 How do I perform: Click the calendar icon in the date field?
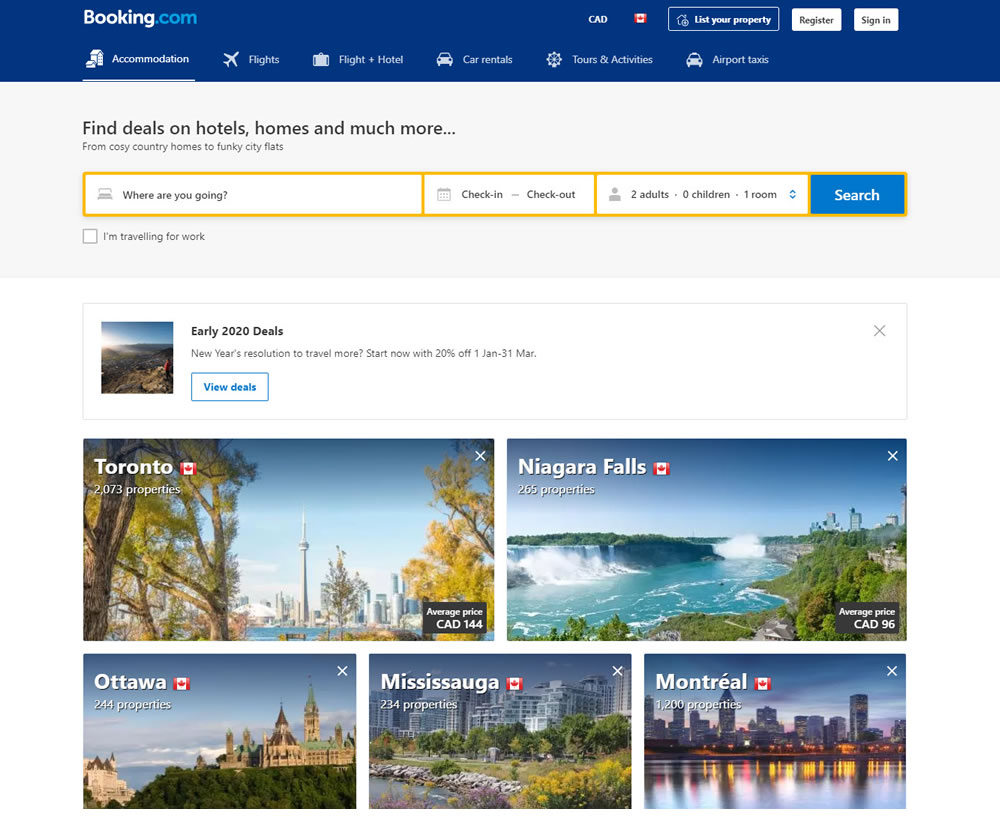(x=444, y=195)
